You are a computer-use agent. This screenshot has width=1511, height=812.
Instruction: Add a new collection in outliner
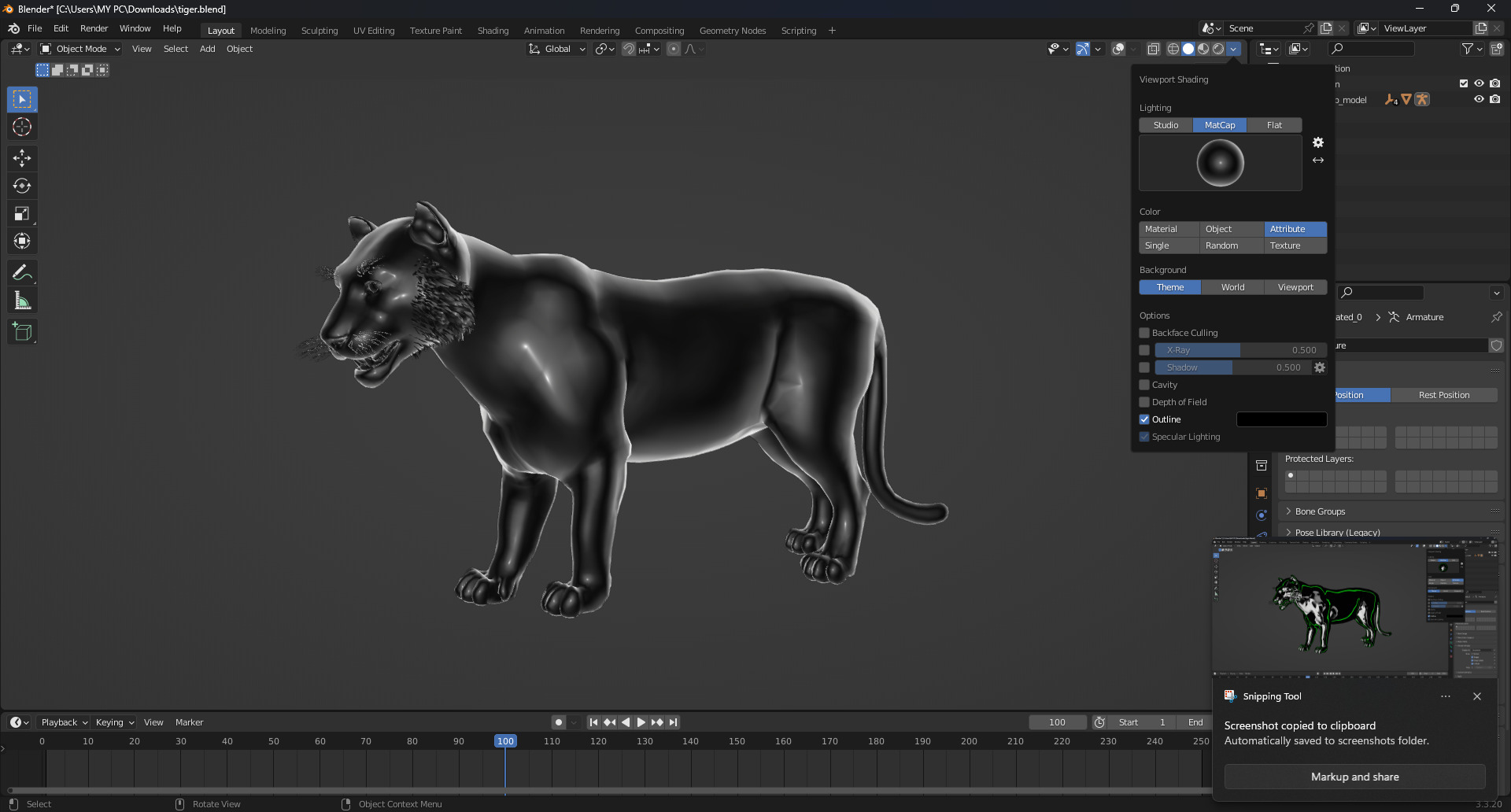(x=1497, y=49)
